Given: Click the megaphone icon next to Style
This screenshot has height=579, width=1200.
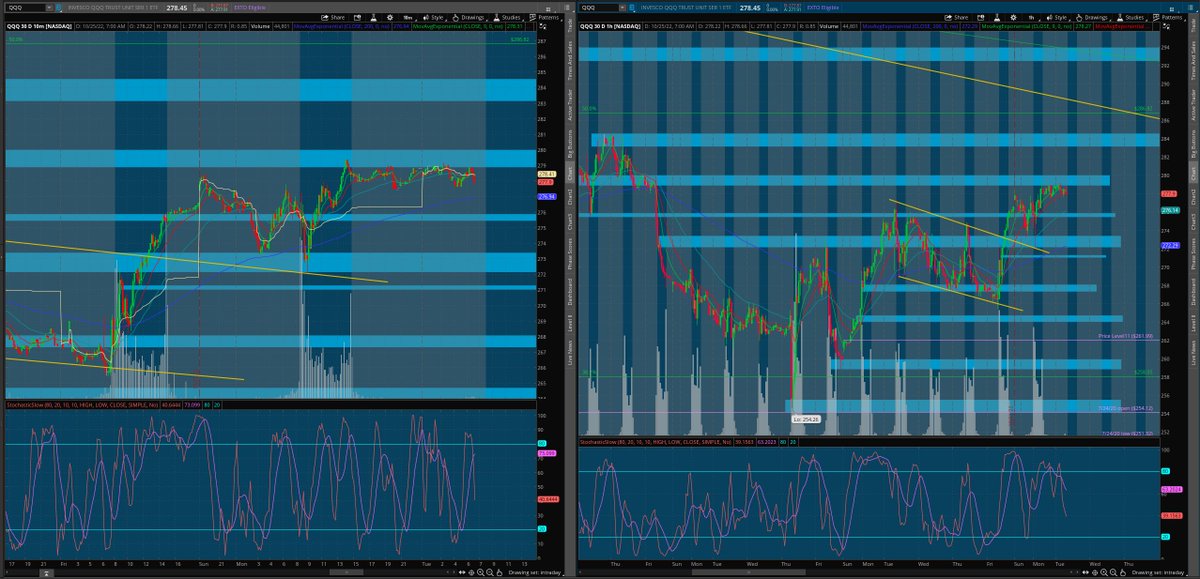Looking at the screenshot, I should point(427,16).
